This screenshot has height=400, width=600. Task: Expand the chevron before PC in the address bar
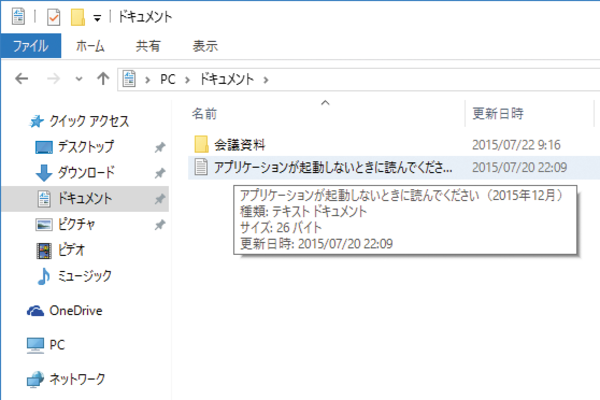coord(147,80)
